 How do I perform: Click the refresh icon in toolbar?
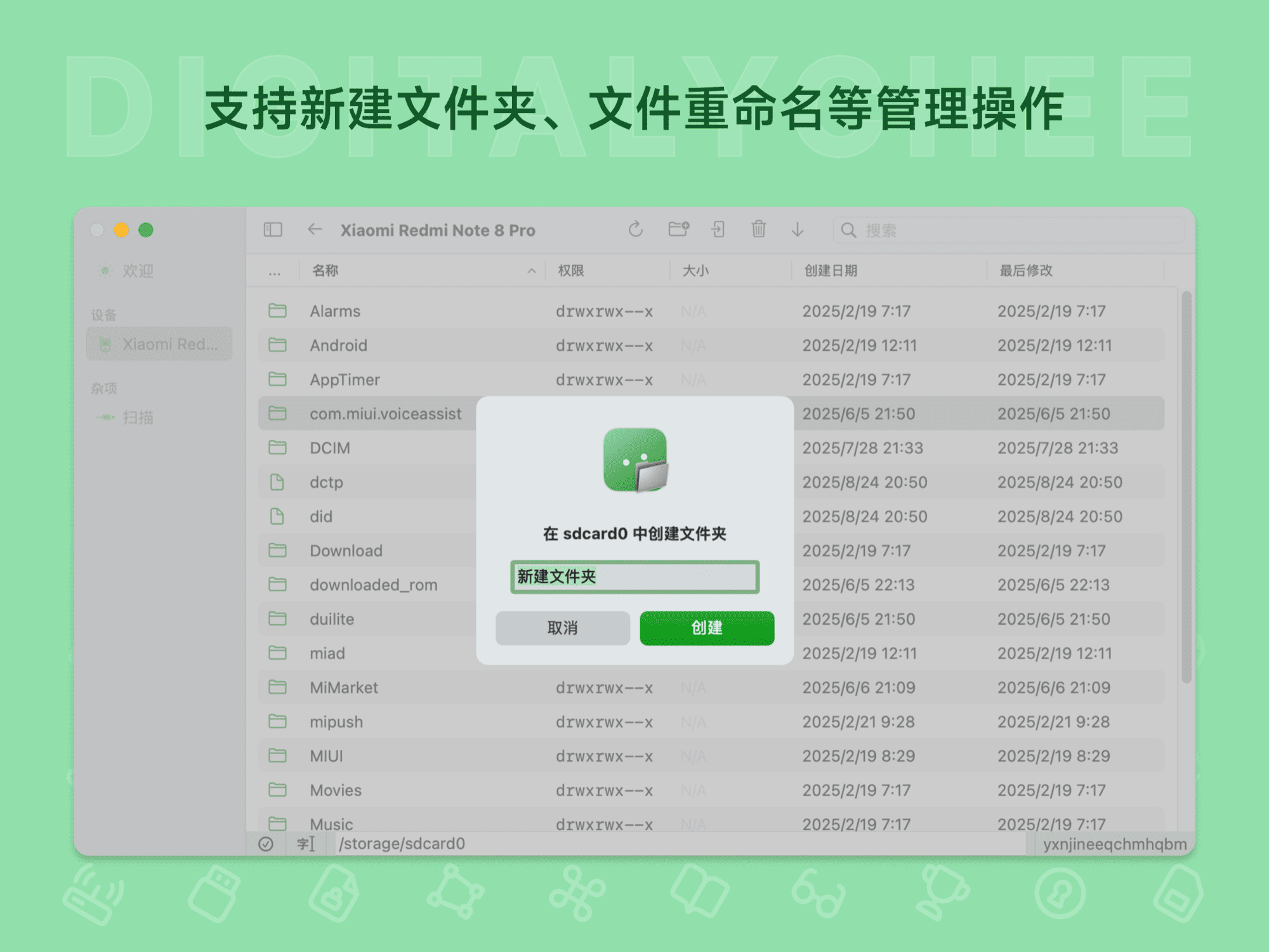(636, 230)
